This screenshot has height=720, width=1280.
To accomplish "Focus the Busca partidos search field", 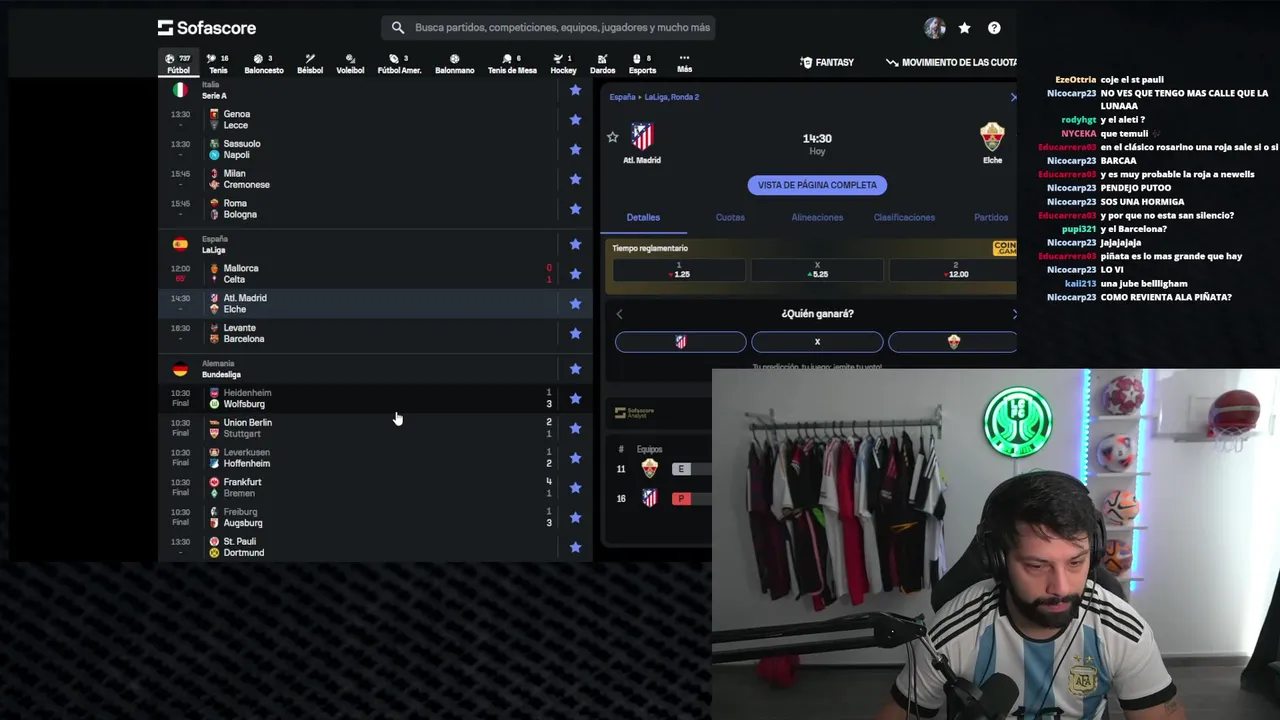I will click(x=548, y=28).
